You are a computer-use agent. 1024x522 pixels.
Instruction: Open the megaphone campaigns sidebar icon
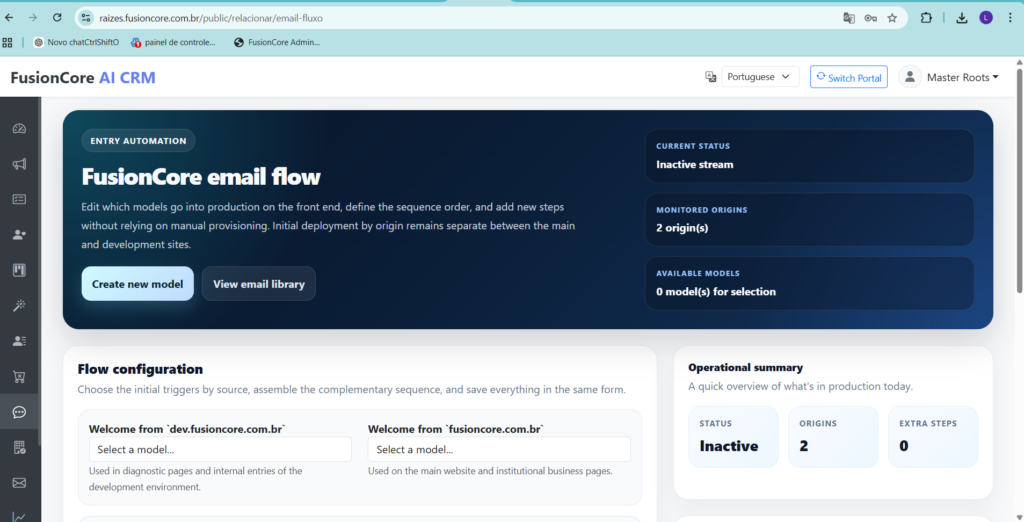[19, 163]
